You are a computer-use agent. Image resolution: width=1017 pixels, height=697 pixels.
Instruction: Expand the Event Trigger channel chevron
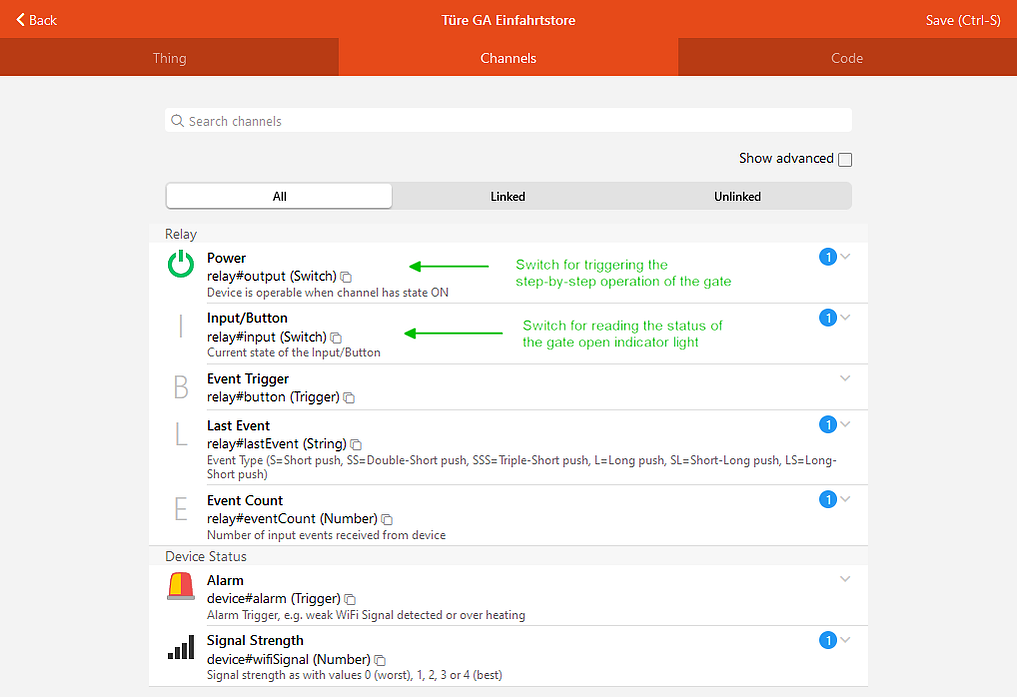[x=845, y=378]
